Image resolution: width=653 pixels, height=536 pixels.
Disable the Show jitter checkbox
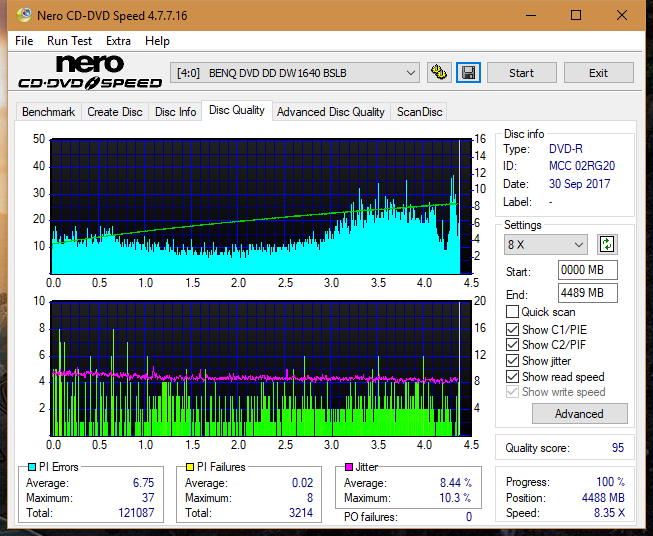tap(512, 361)
